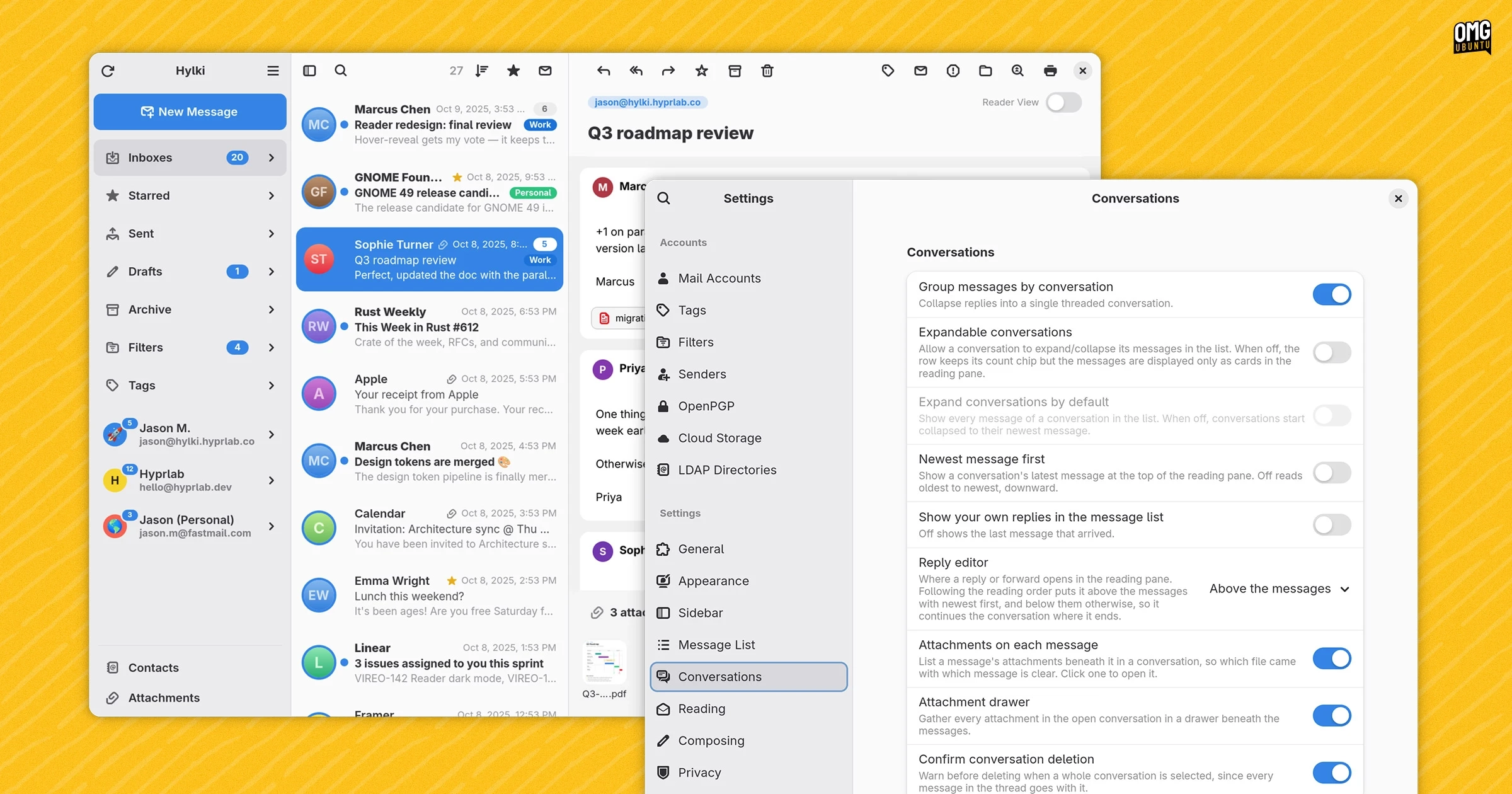This screenshot has height=794, width=1512.
Task: Click the search icon above the message list
Action: (341, 71)
